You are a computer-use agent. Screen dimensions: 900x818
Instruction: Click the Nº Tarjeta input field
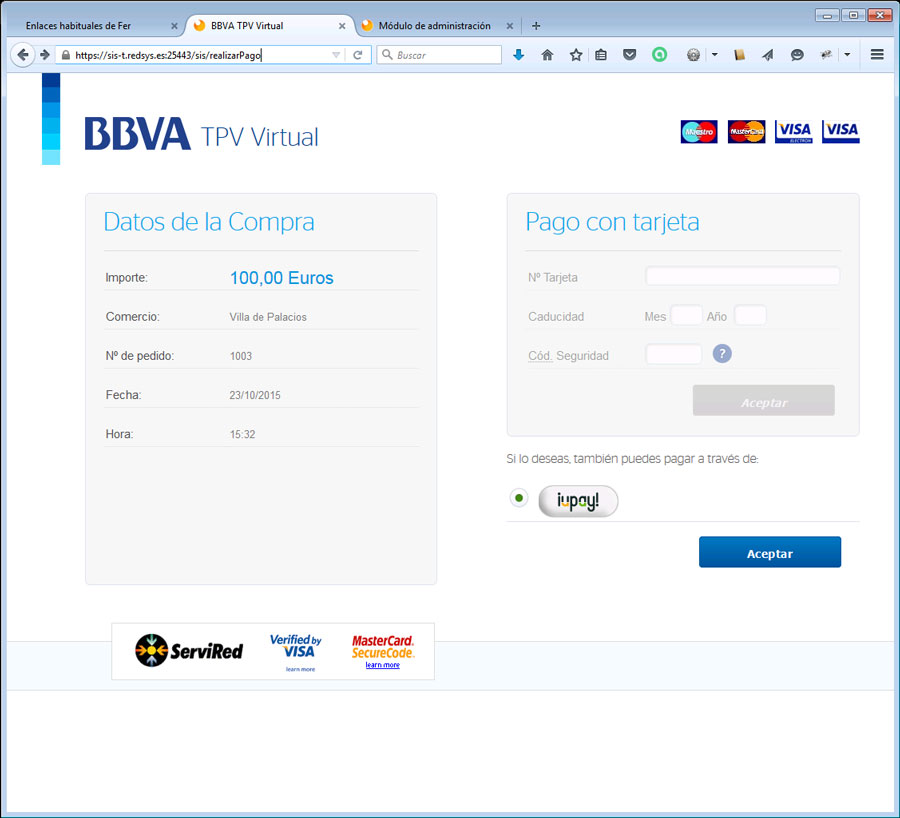coord(742,277)
